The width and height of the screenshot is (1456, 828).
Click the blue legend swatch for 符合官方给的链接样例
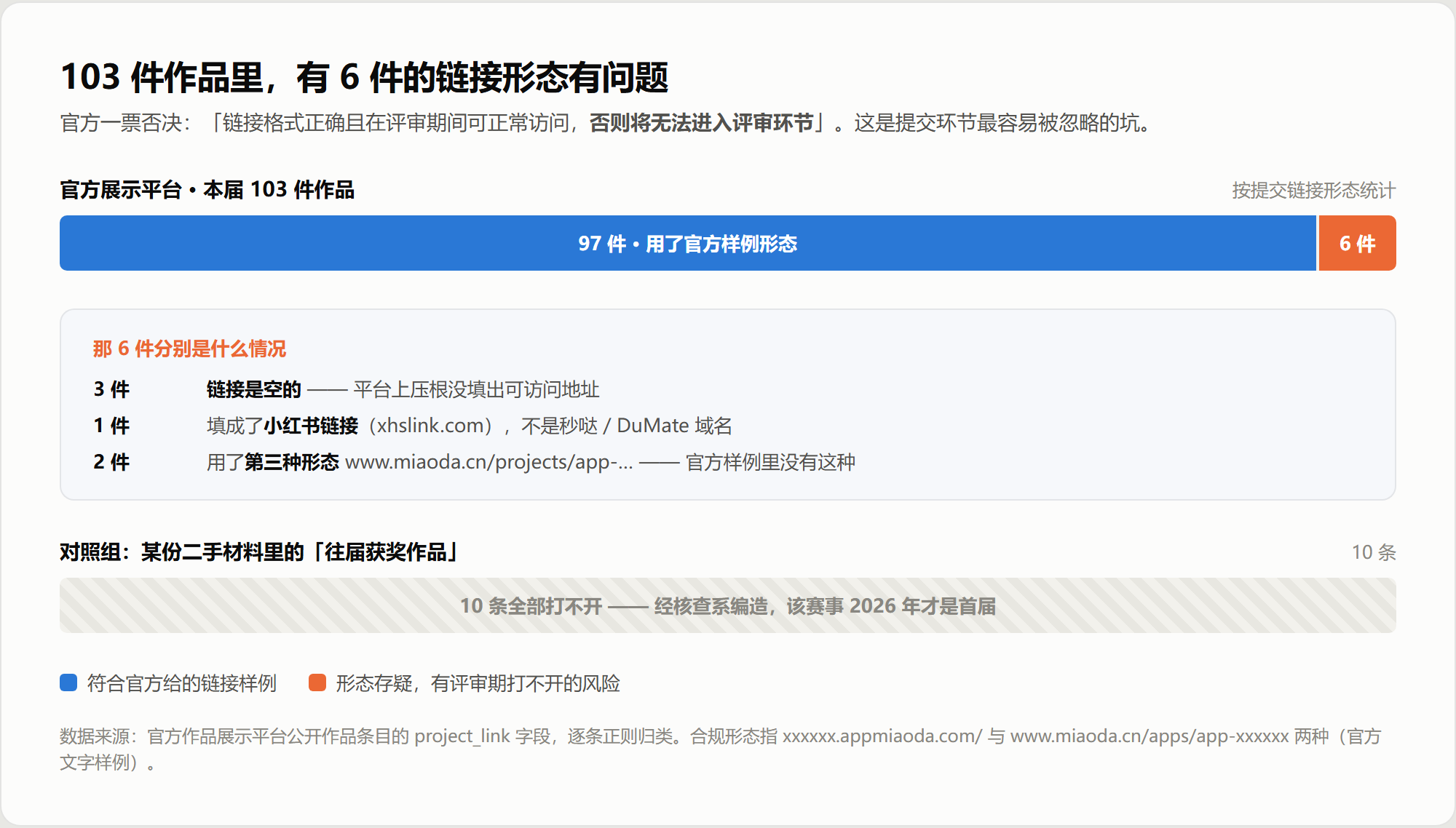[x=68, y=682]
